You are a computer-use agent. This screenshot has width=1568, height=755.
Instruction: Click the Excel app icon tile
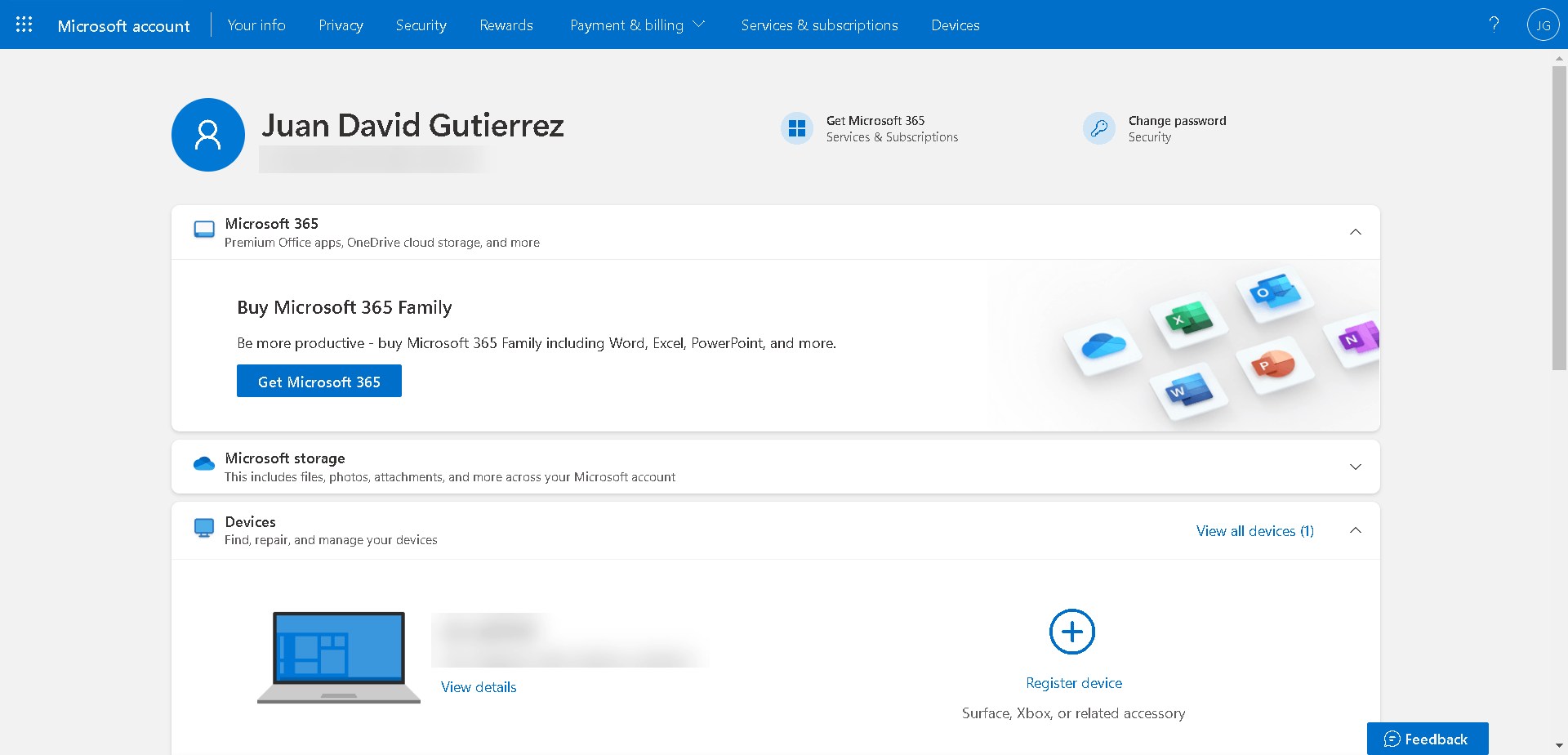(x=1188, y=319)
